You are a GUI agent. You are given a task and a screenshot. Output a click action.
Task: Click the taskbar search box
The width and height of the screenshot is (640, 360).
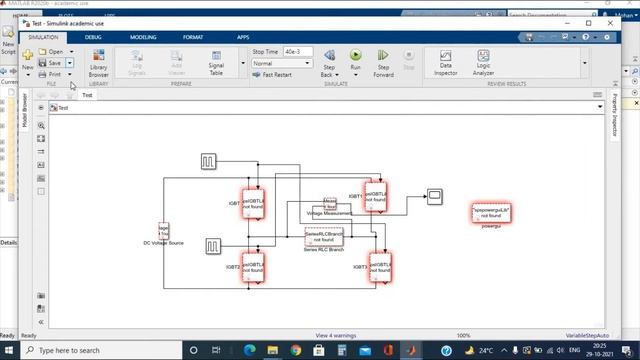click(x=101, y=350)
